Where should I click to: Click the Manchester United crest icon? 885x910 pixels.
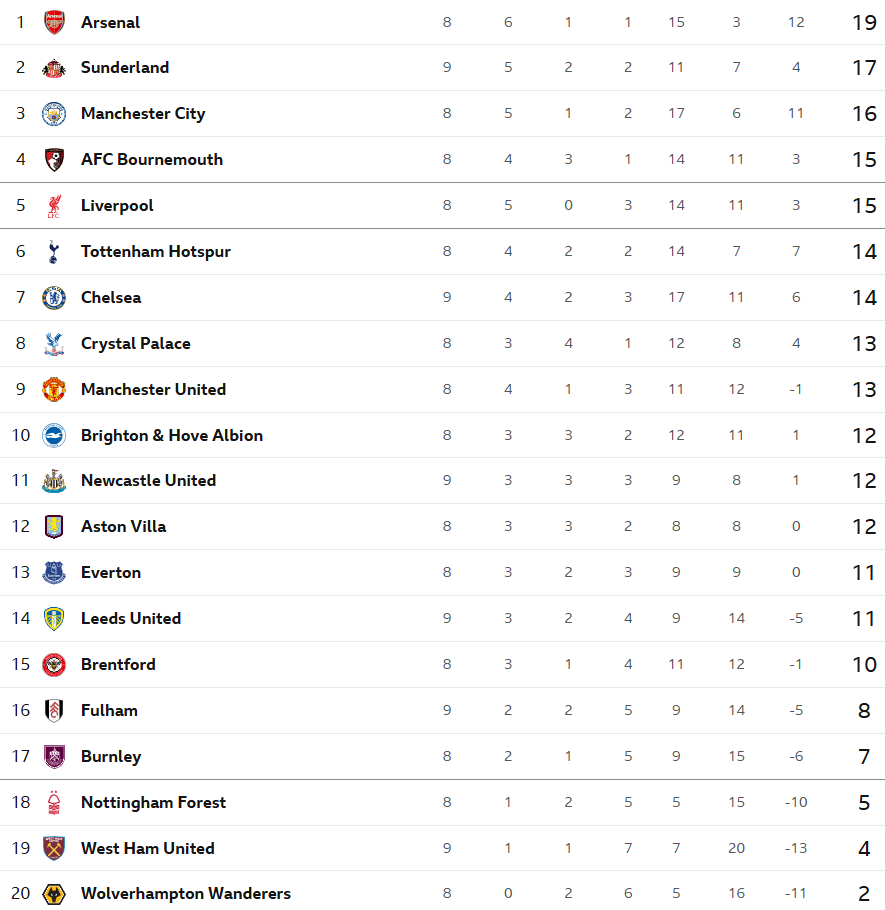[x=54, y=390]
